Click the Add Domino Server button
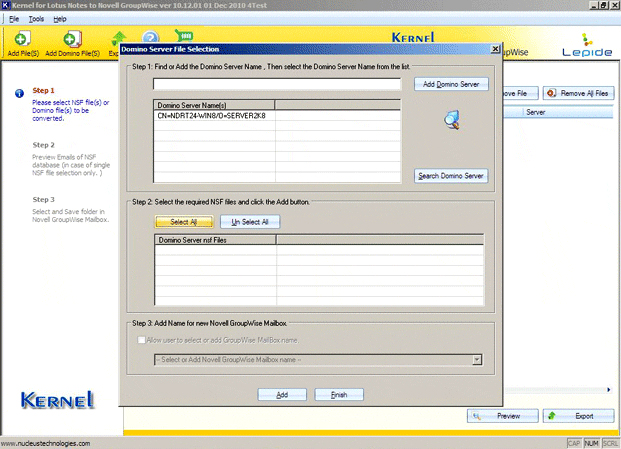Screen dimensions: 621x449 (451, 84)
